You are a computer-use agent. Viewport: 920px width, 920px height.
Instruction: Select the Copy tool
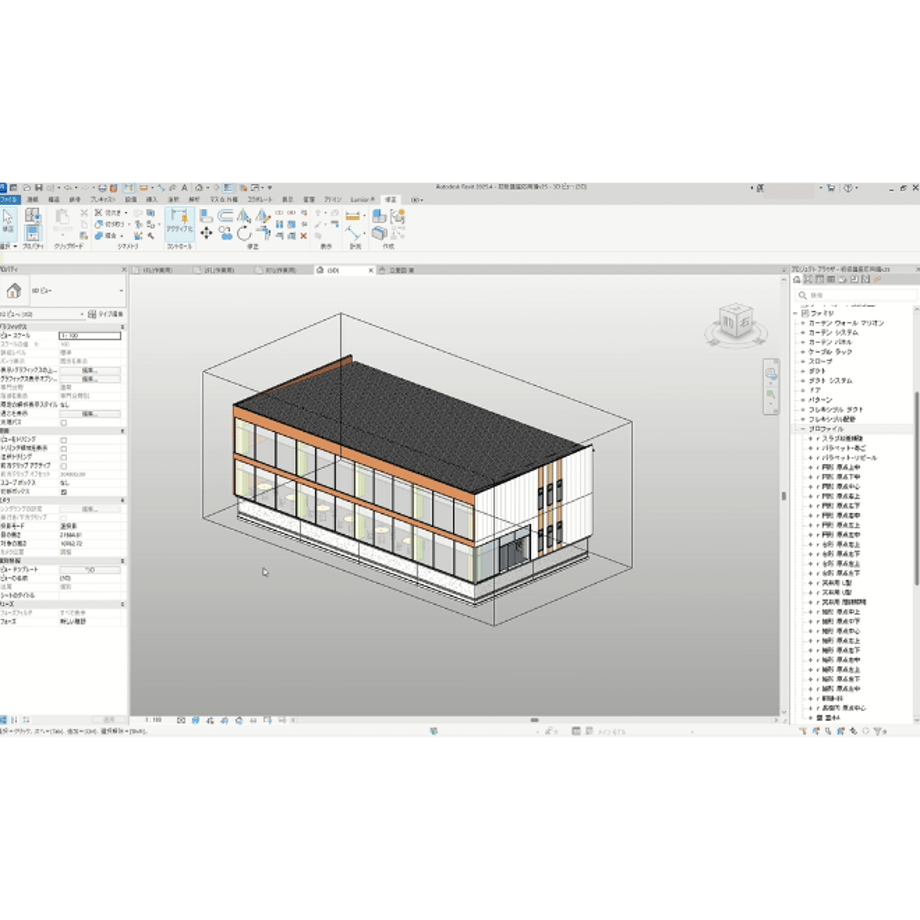click(x=225, y=234)
